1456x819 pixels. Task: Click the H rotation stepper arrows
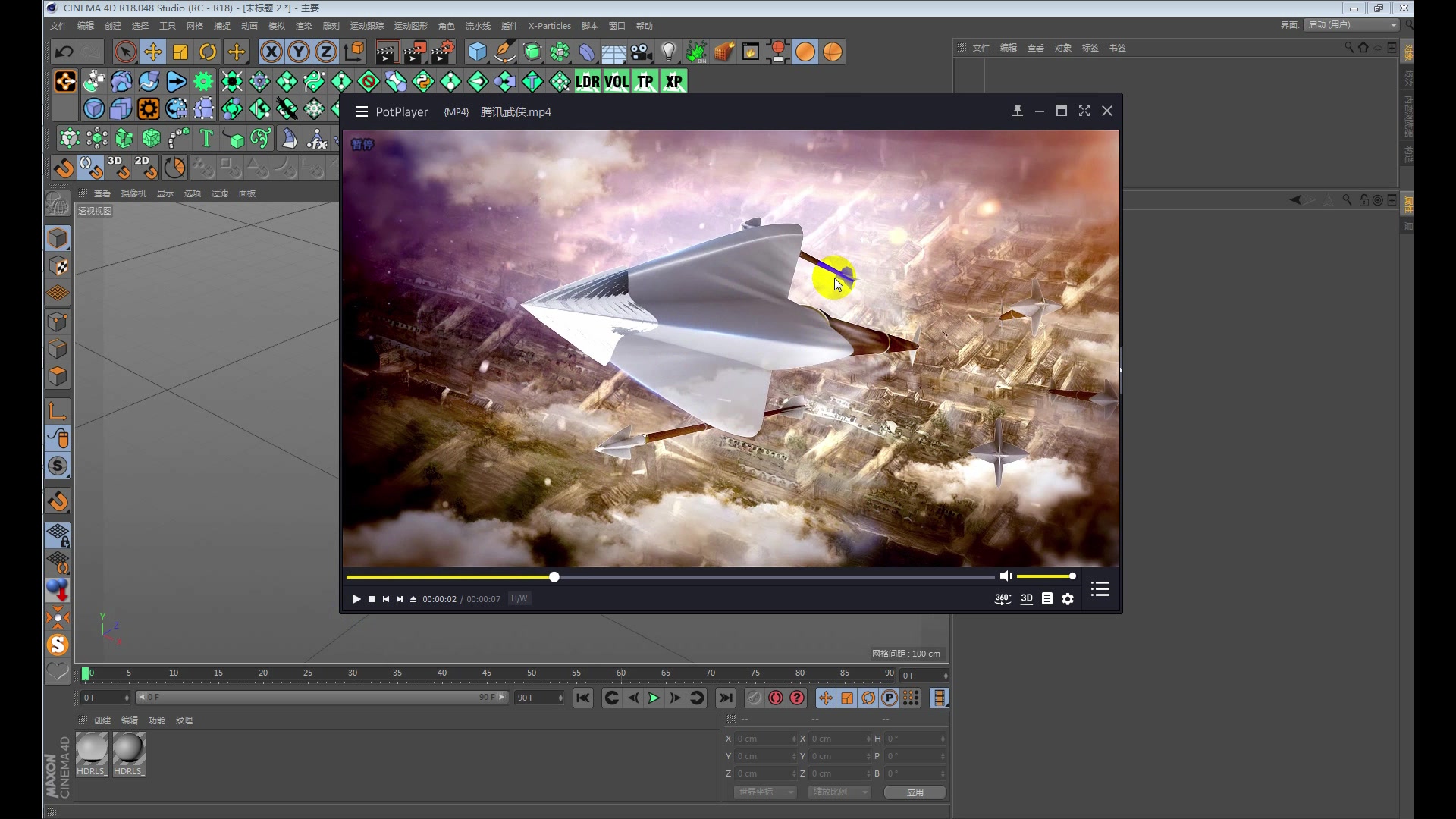[x=943, y=739]
